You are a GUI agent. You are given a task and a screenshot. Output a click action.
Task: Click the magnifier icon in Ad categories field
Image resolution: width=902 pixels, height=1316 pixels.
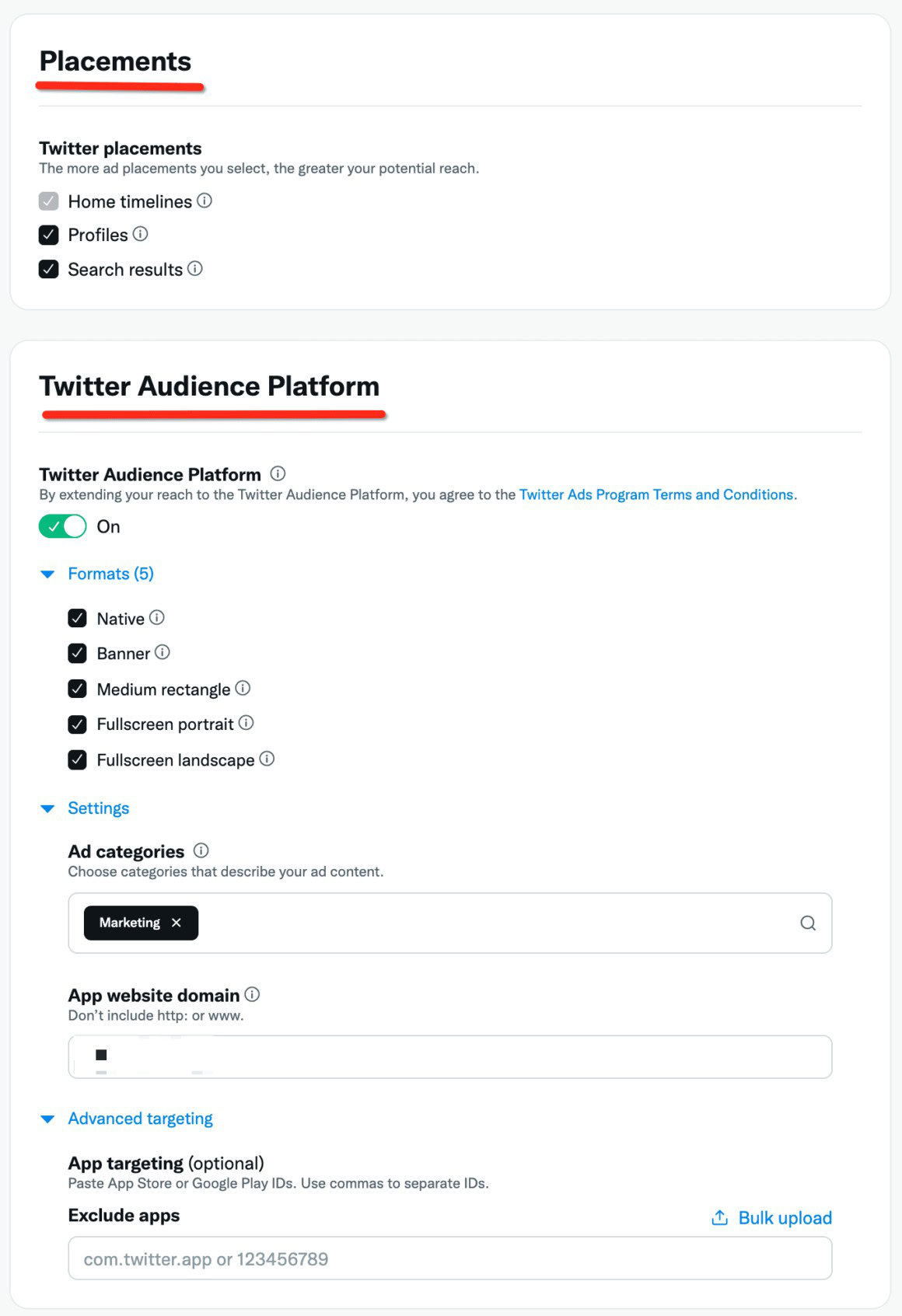click(x=807, y=923)
